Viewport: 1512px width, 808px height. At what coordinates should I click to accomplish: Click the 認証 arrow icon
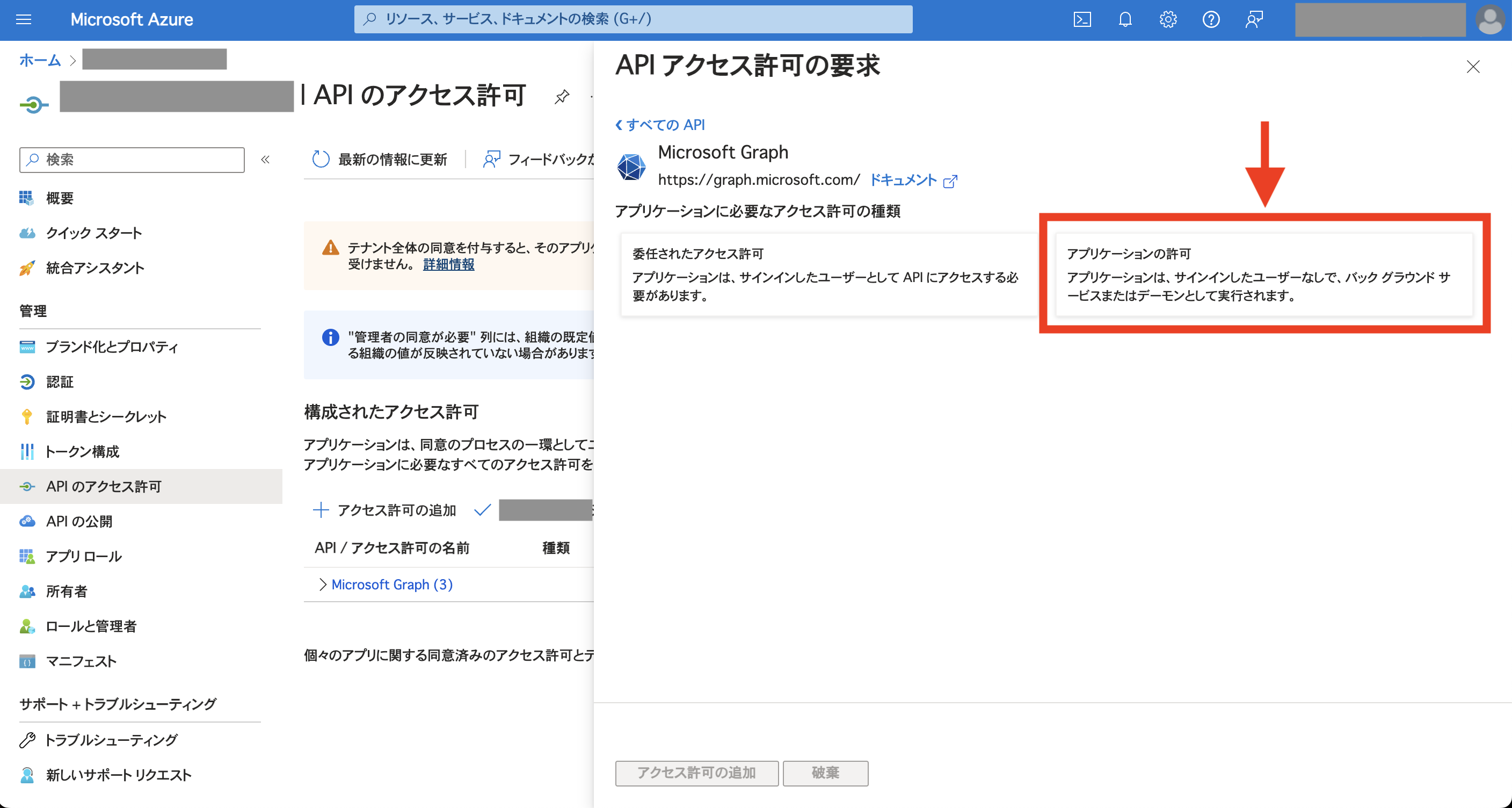tap(27, 381)
